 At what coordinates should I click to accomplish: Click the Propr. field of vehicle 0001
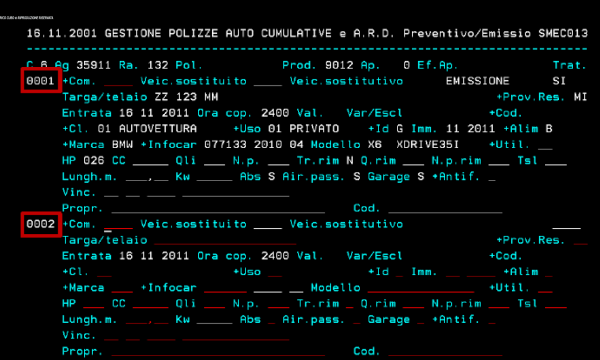(218, 208)
